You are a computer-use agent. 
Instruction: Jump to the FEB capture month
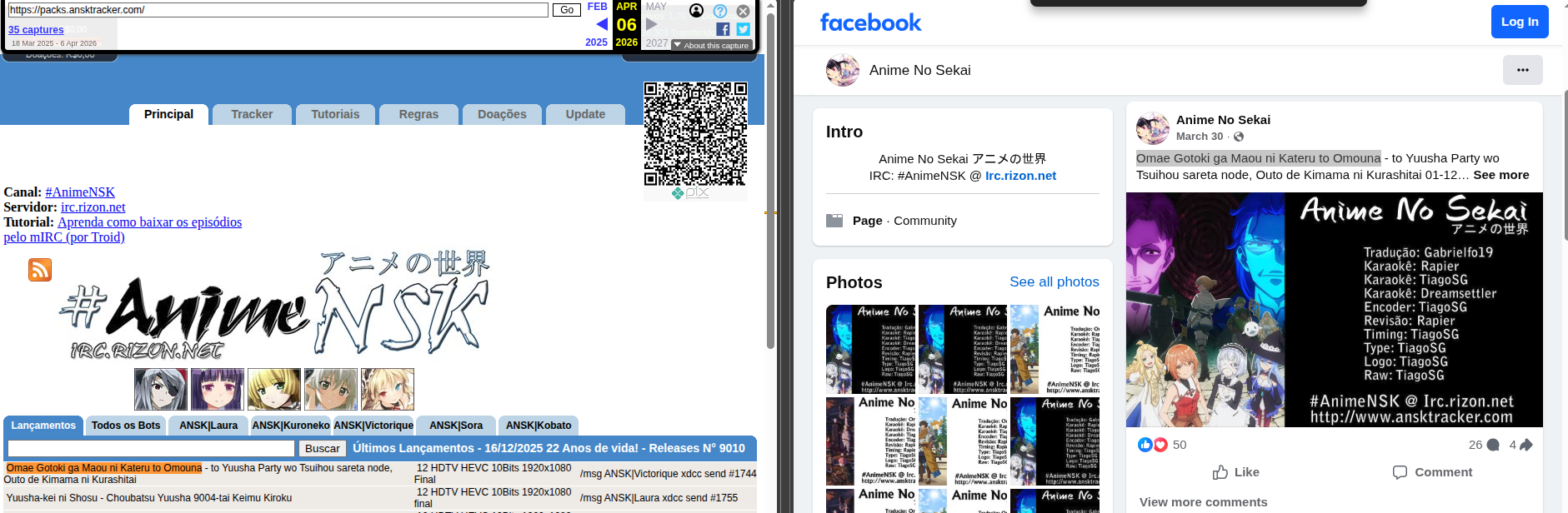pyautogui.click(x=597, y=7)
